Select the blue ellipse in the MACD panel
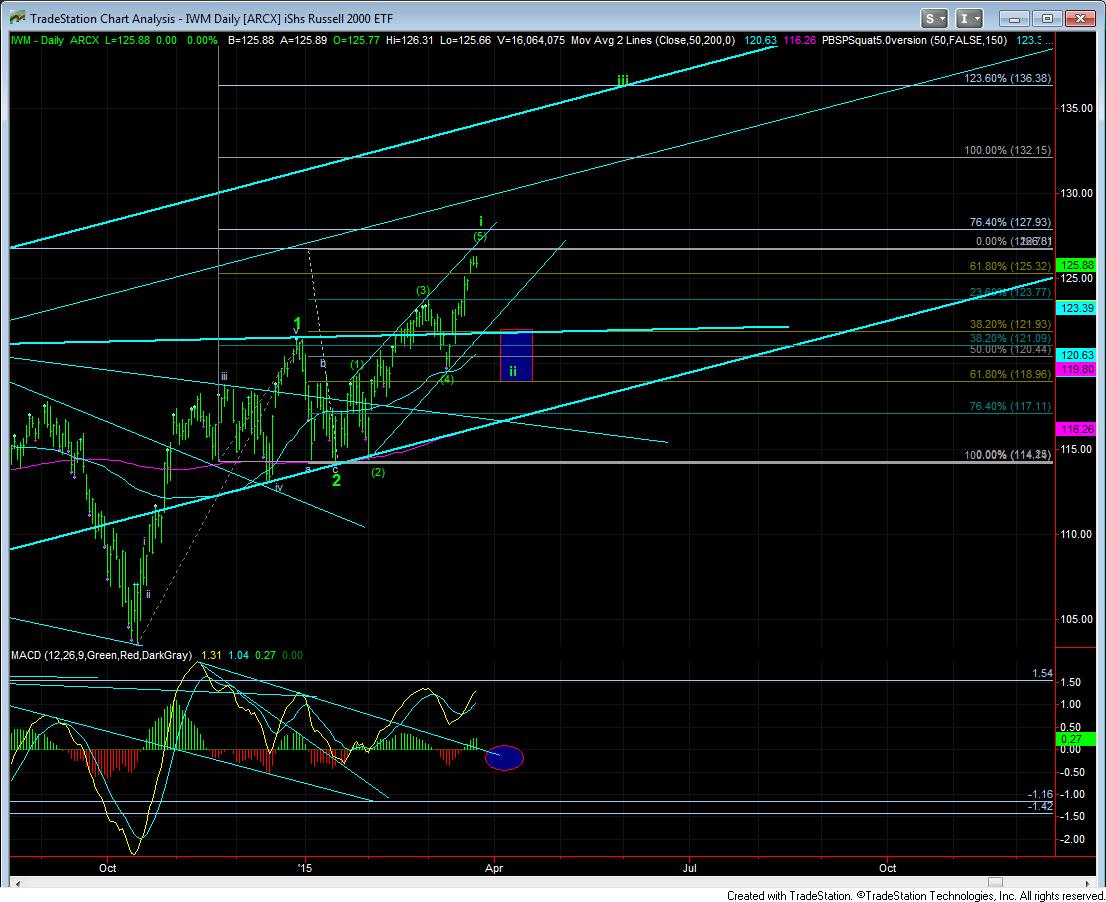 [x=504, y=757]
